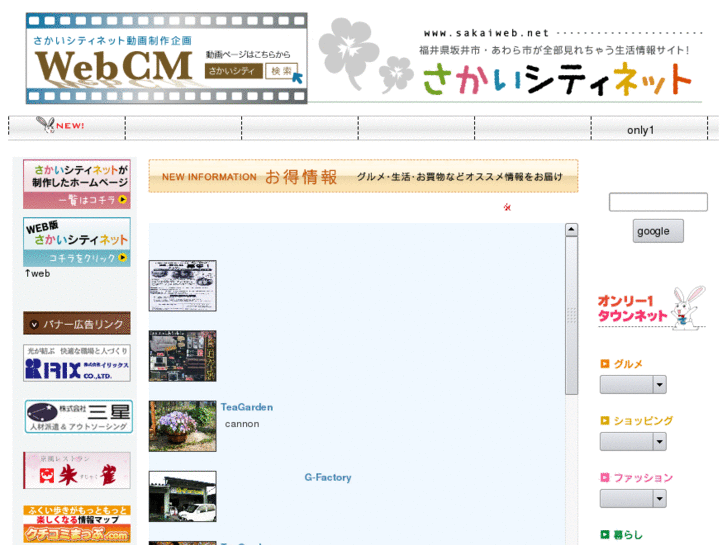The image size is (727, 545).
Task: Open the クチコミまっぷ.com banner
Action: 77,524
